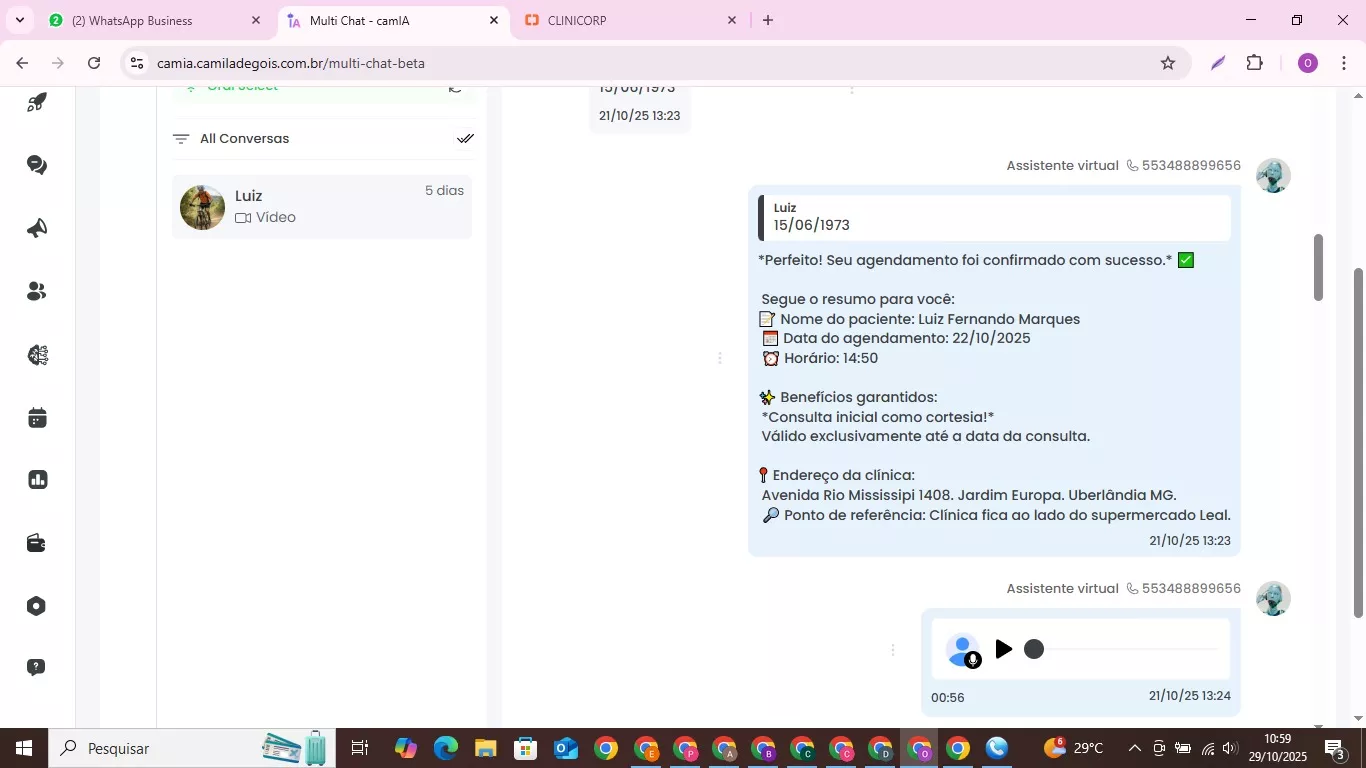Open the megaphone campaigns icon
This screenshot has width=1366, height=768.
(37, 229)
